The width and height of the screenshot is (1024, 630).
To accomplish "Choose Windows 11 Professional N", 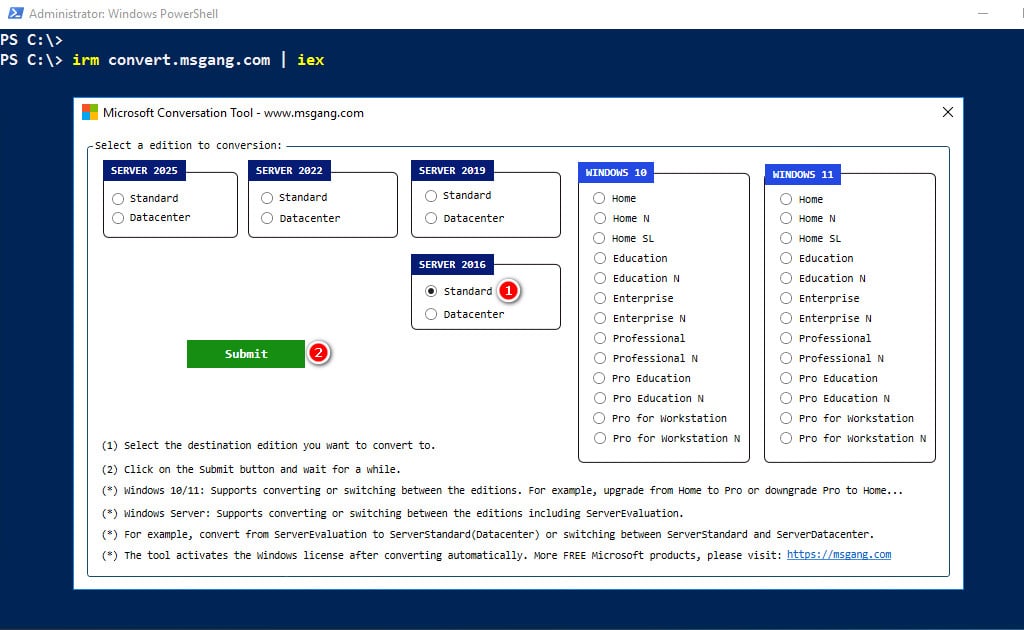I will (786, 358).
